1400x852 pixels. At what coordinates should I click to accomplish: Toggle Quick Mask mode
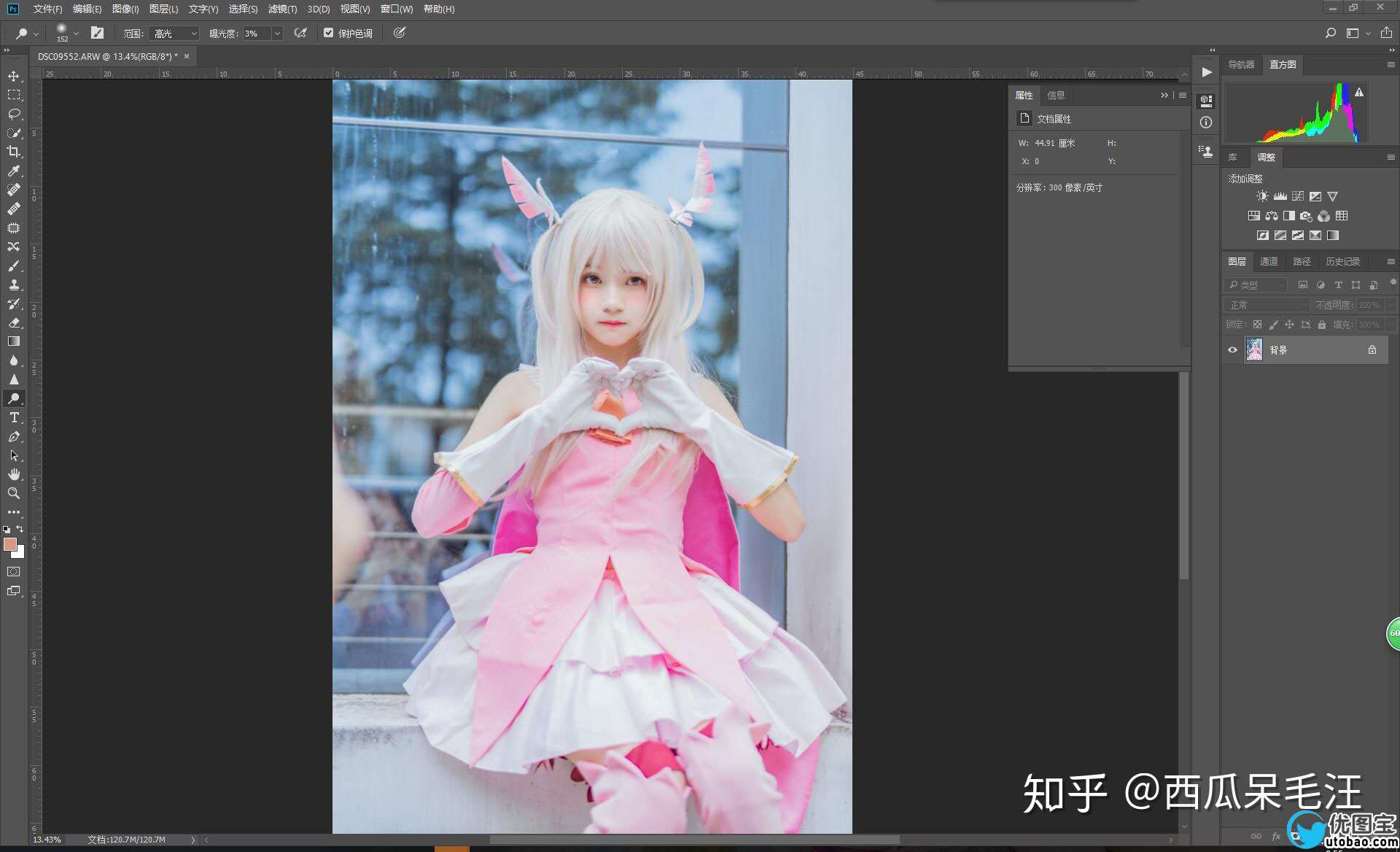click(x=14, y=572)
